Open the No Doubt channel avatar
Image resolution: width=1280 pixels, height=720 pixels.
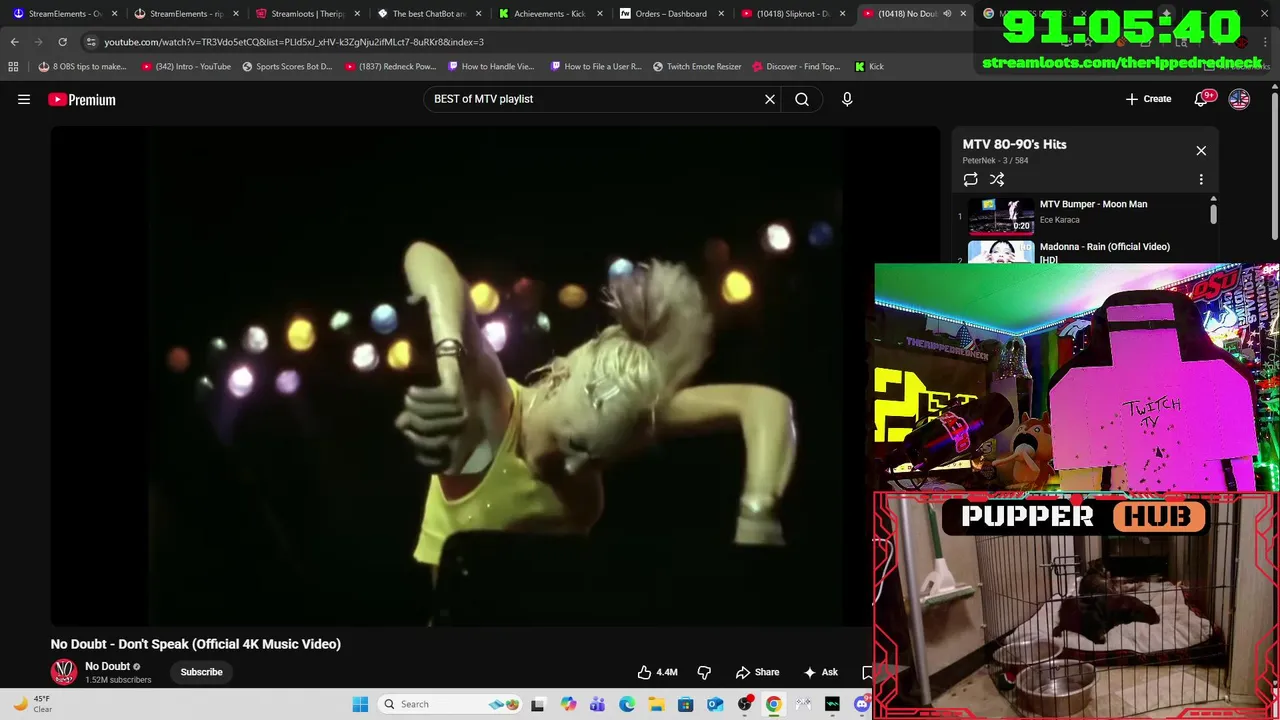click(64, 672)
